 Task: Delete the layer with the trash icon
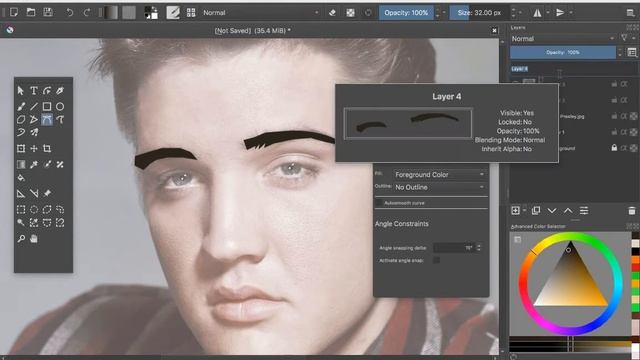[631, 211]
